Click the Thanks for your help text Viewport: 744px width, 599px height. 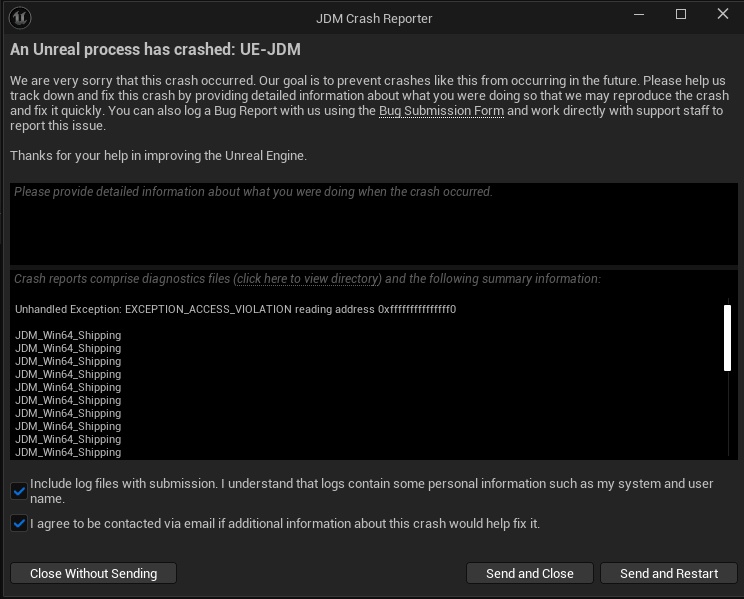pos(158,155)
